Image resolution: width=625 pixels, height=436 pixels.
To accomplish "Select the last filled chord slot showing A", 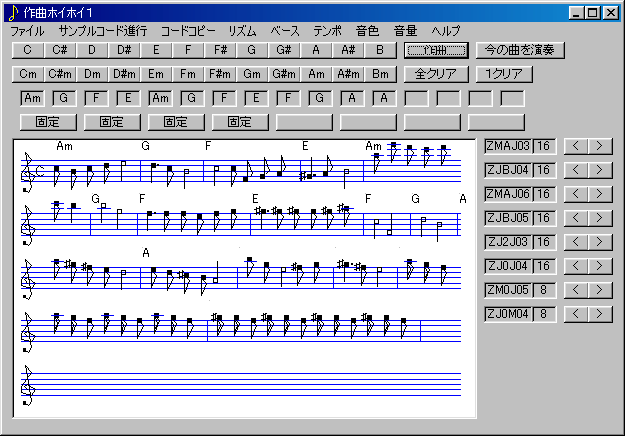I will tap(384, 98).
